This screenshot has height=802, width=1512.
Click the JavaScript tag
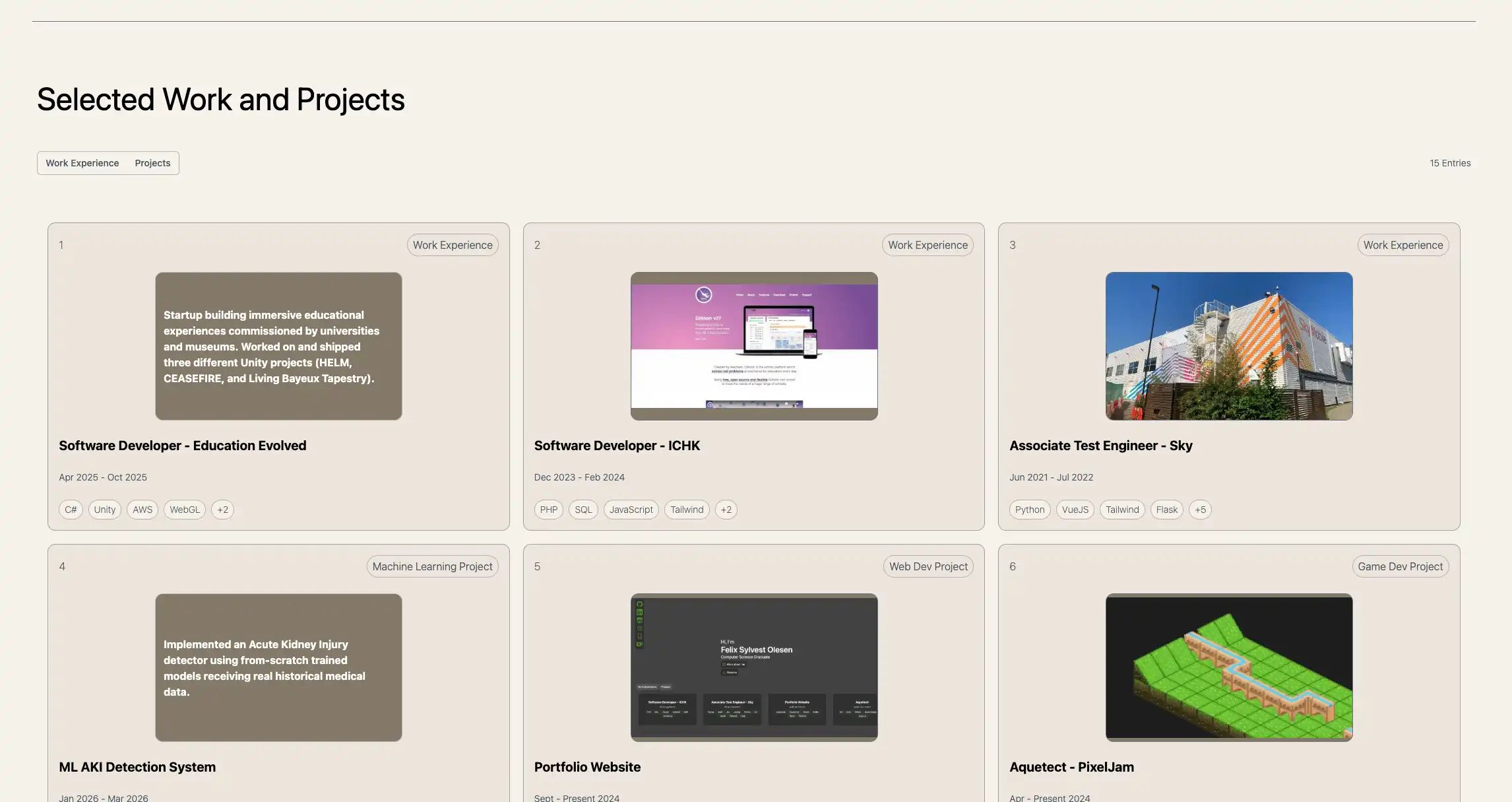tap(631, 510)
